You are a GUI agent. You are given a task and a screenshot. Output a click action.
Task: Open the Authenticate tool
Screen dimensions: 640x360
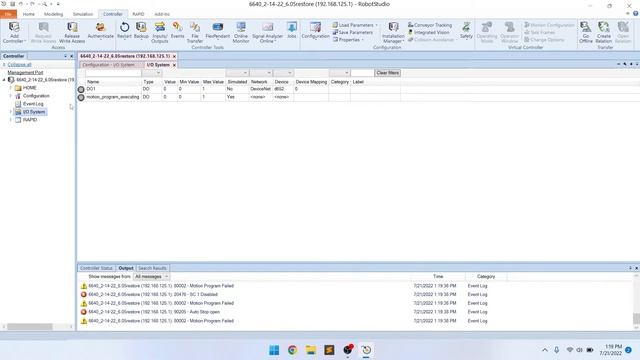(x=100, y=31)
